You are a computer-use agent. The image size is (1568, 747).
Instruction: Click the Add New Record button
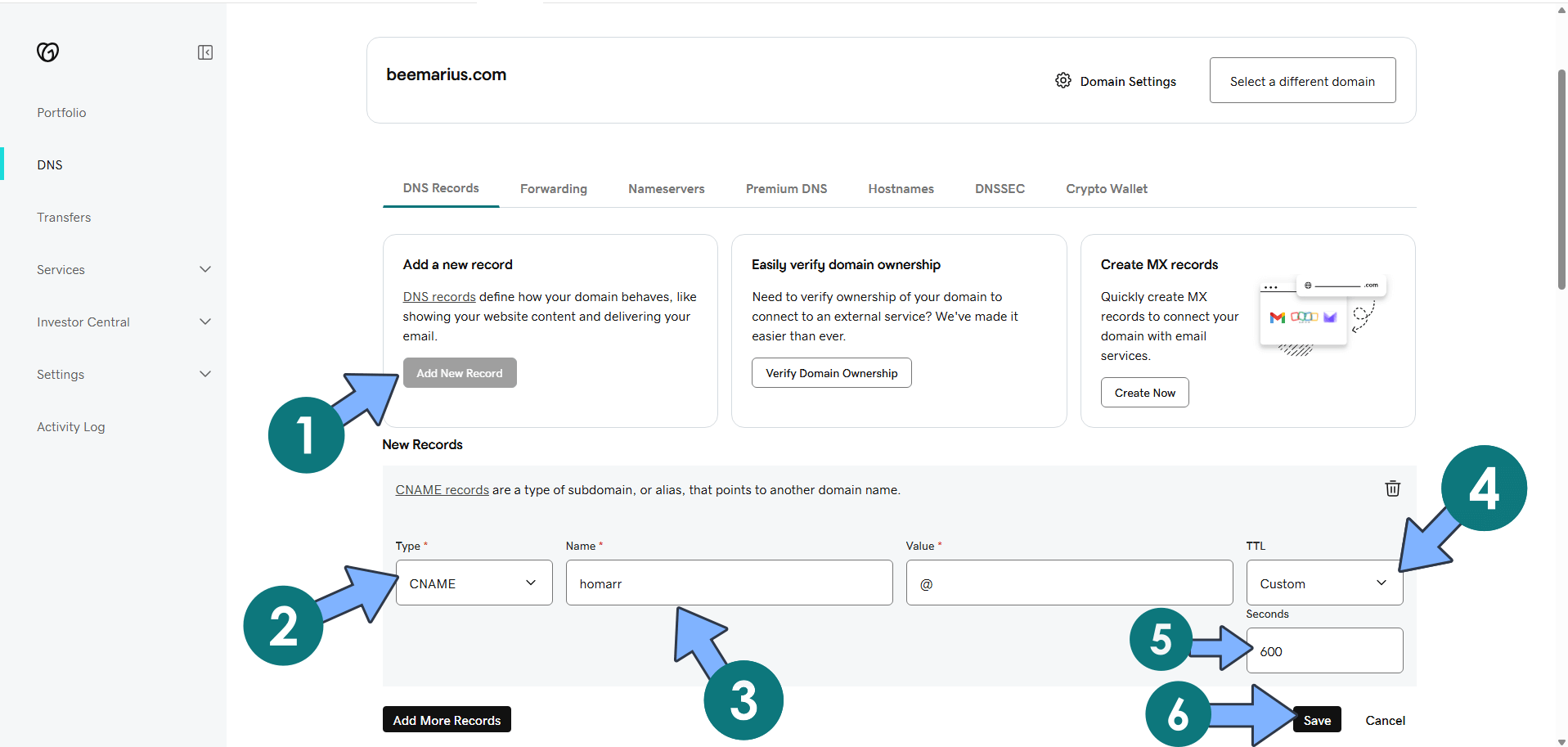pyautogui.click(x=460, y=372)
